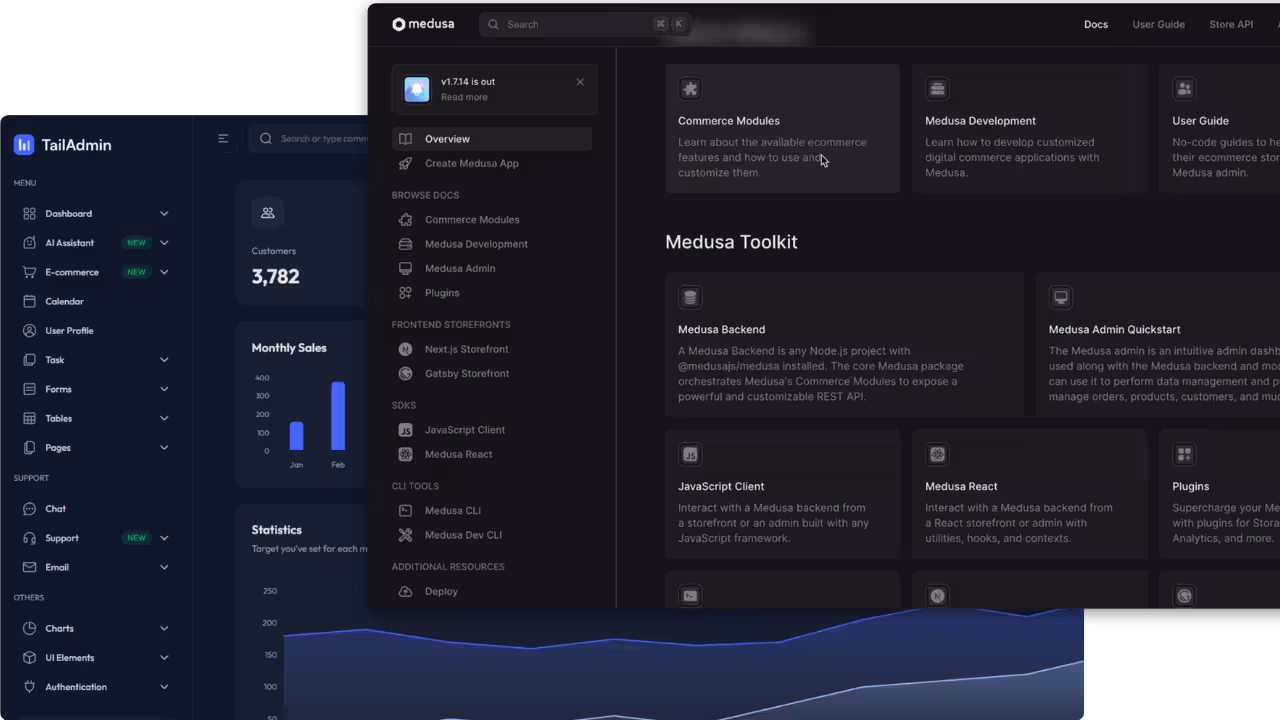The width and height of the screenshot is (1280, 720).
Task: Click the TailAdmin logo icon
Action: 24,145
